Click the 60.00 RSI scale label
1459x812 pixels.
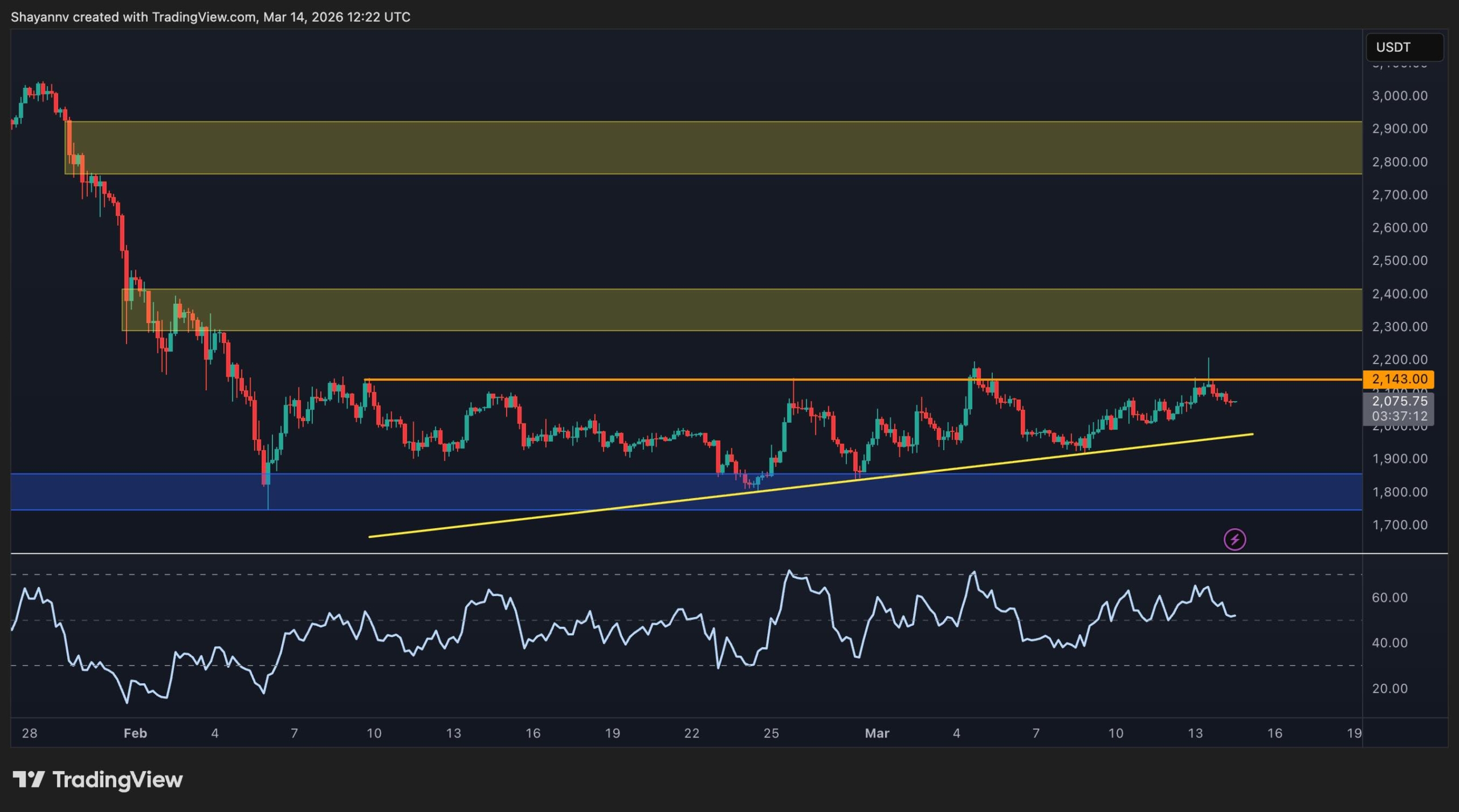[x=1389, y=597]
